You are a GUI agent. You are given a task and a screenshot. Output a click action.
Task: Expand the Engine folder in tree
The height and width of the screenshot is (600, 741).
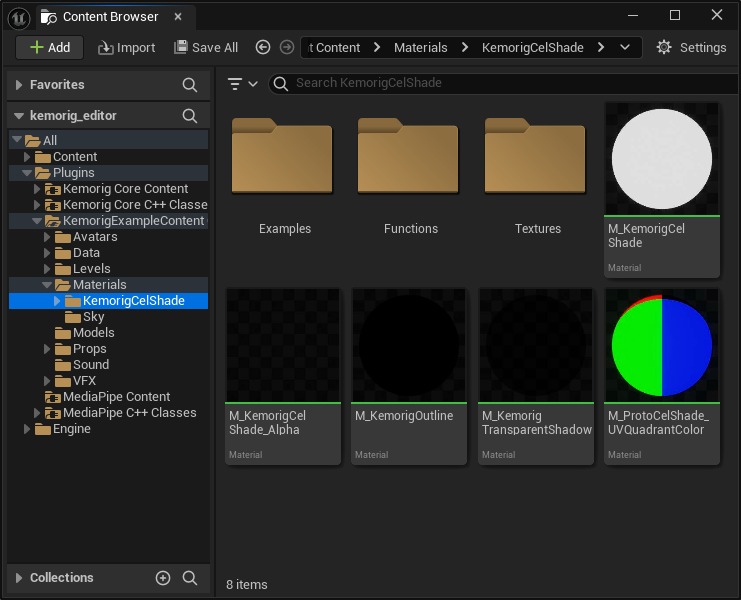point(28,429)
